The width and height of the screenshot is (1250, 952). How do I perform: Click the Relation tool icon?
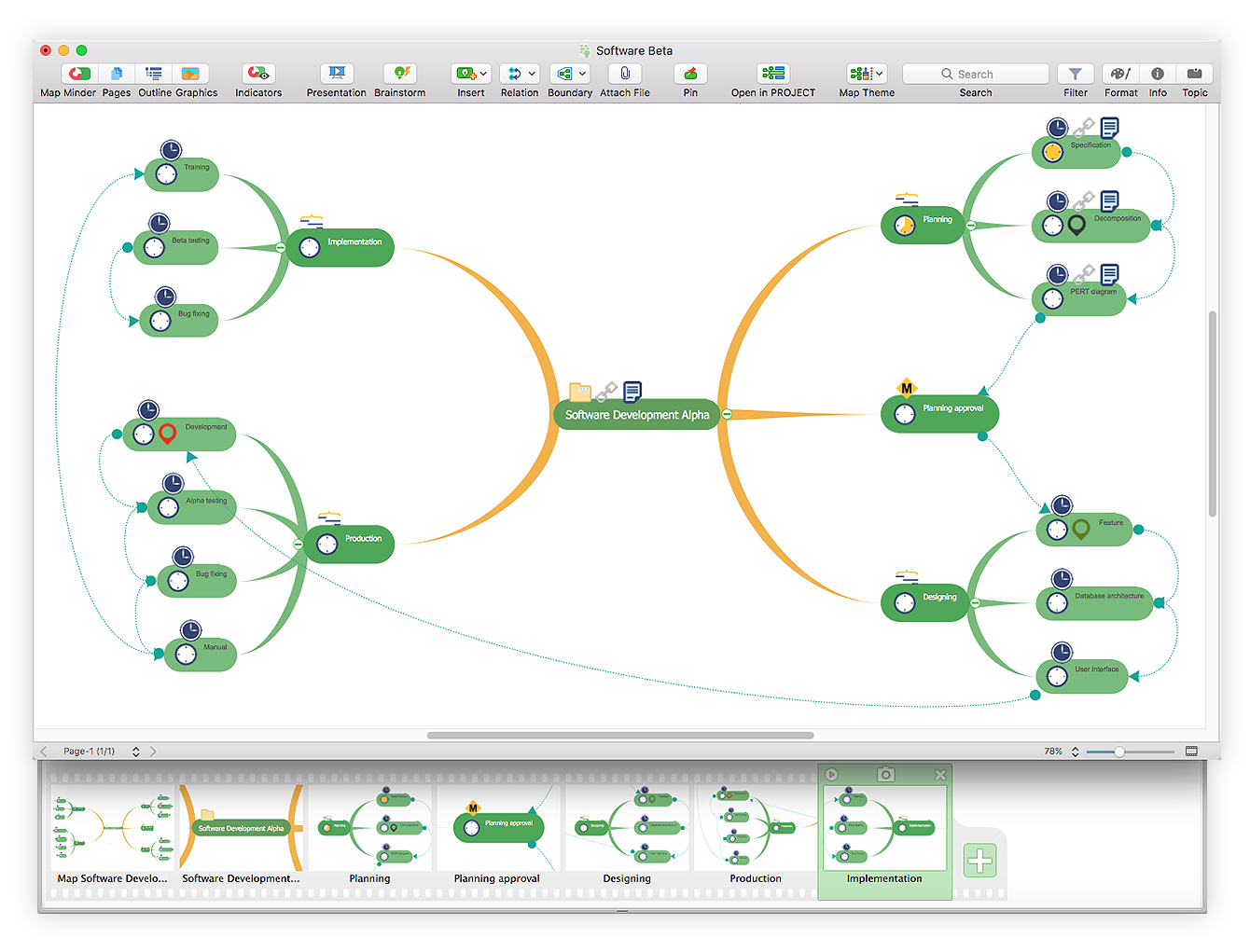click(514, 74)
